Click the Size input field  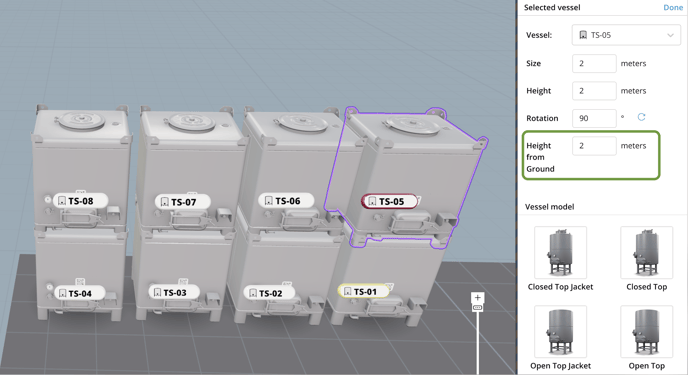click(x=594, y=64)
